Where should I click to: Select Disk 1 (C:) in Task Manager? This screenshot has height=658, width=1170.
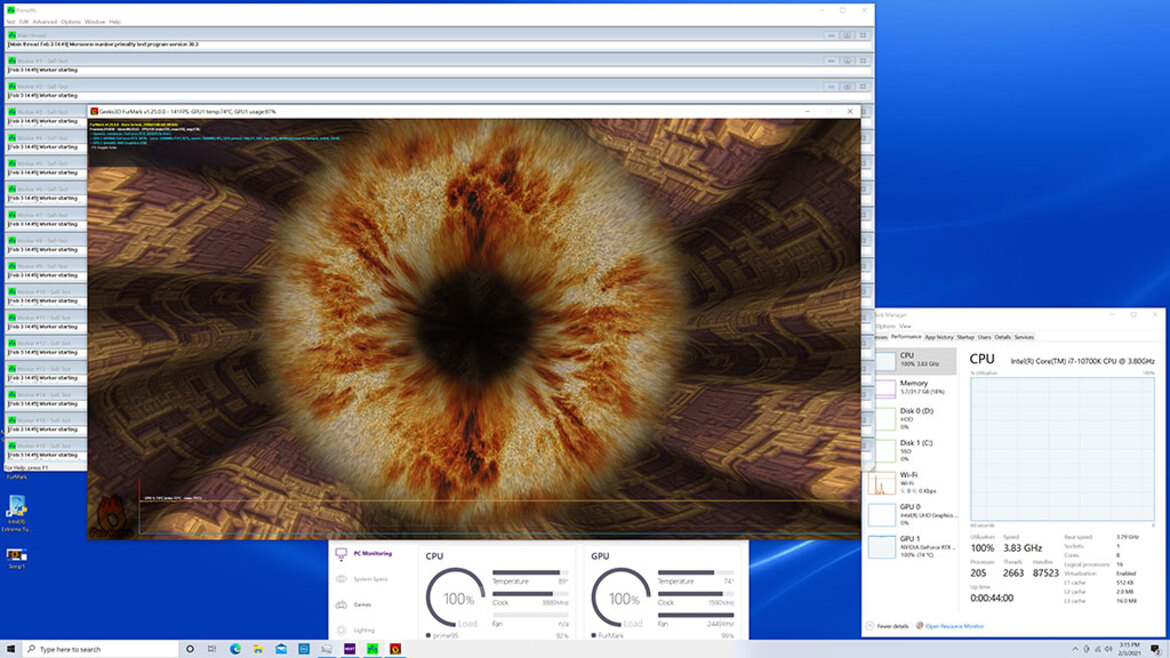916,451
